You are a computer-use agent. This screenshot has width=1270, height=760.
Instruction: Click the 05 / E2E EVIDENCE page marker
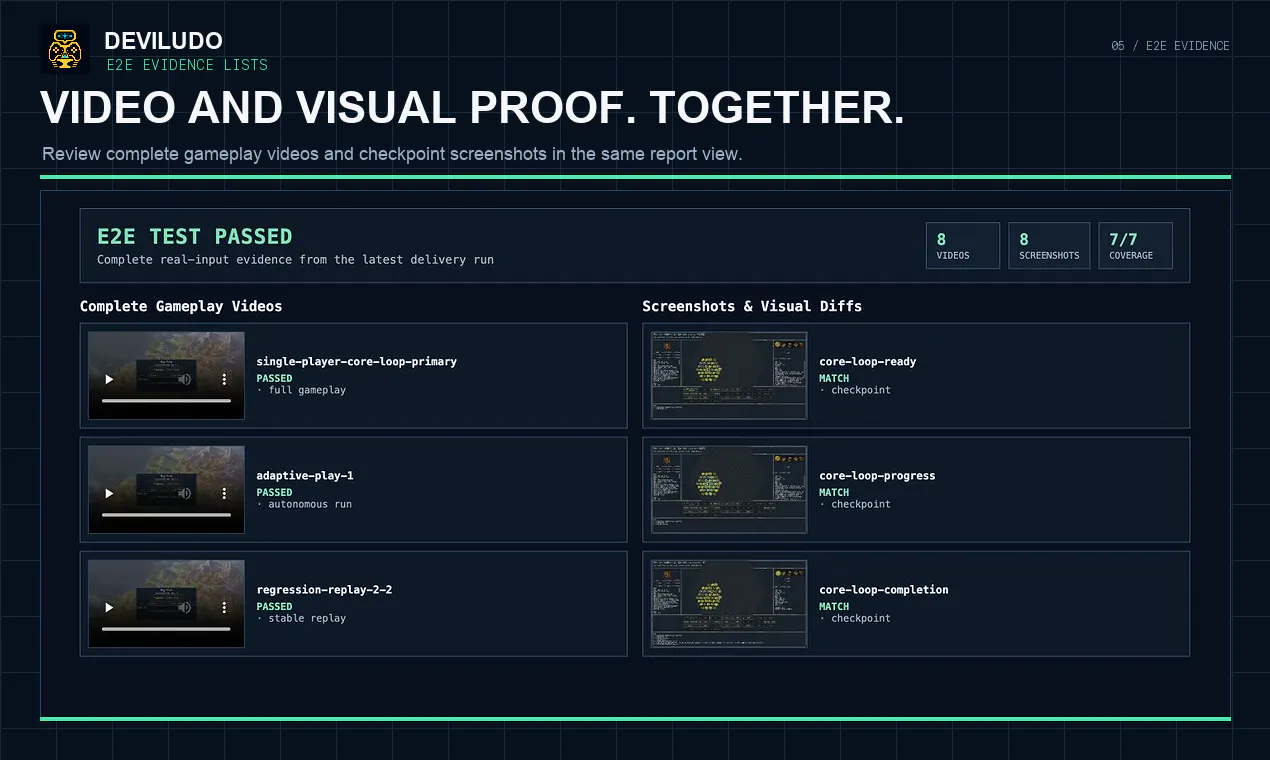pyautogui.click(x=1170, y=46)
